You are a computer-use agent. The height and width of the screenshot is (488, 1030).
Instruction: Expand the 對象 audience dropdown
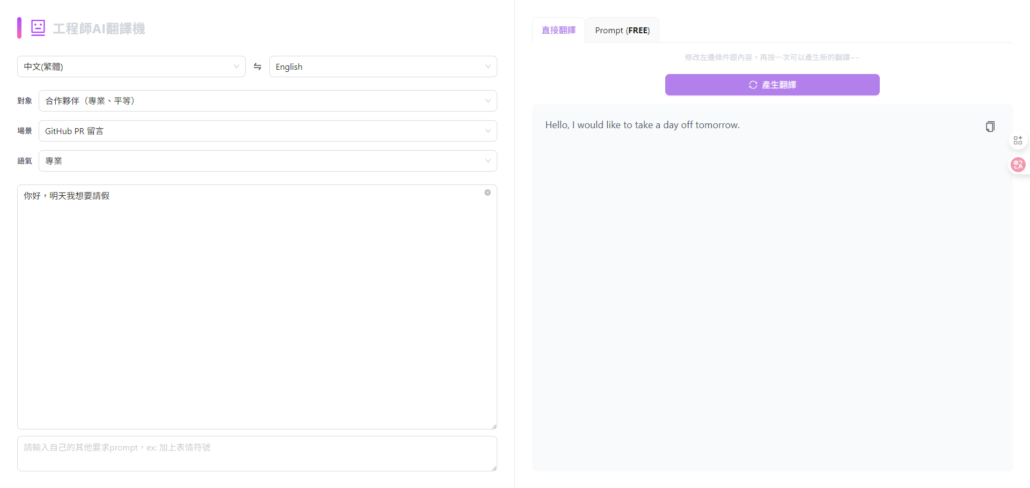pos(267,101)
